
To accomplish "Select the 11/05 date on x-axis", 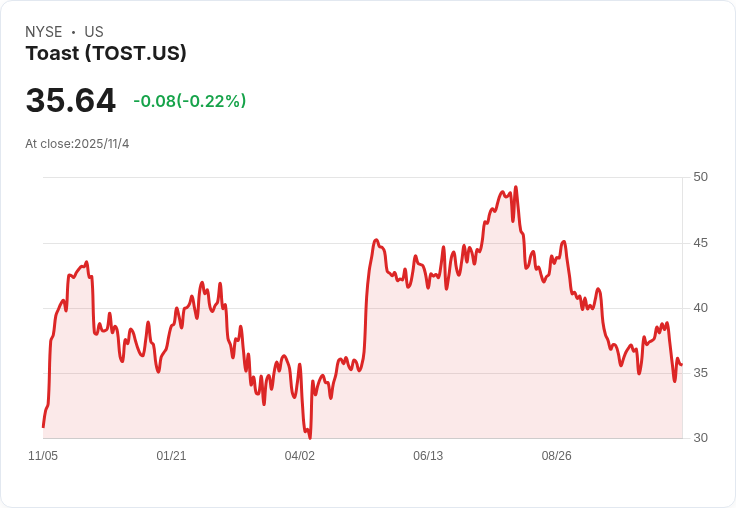I will point(43,456).
